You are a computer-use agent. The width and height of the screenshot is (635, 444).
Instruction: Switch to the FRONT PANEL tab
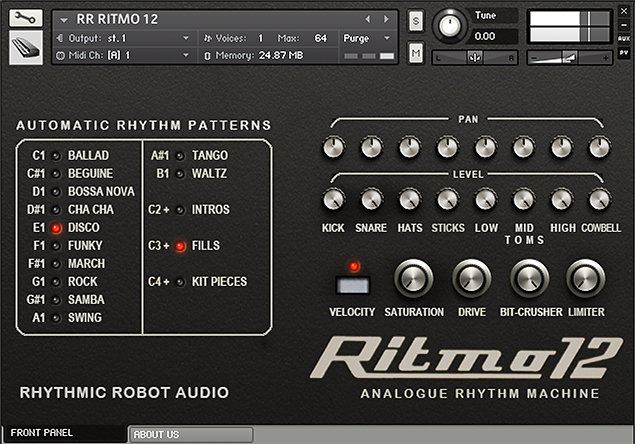65,433
